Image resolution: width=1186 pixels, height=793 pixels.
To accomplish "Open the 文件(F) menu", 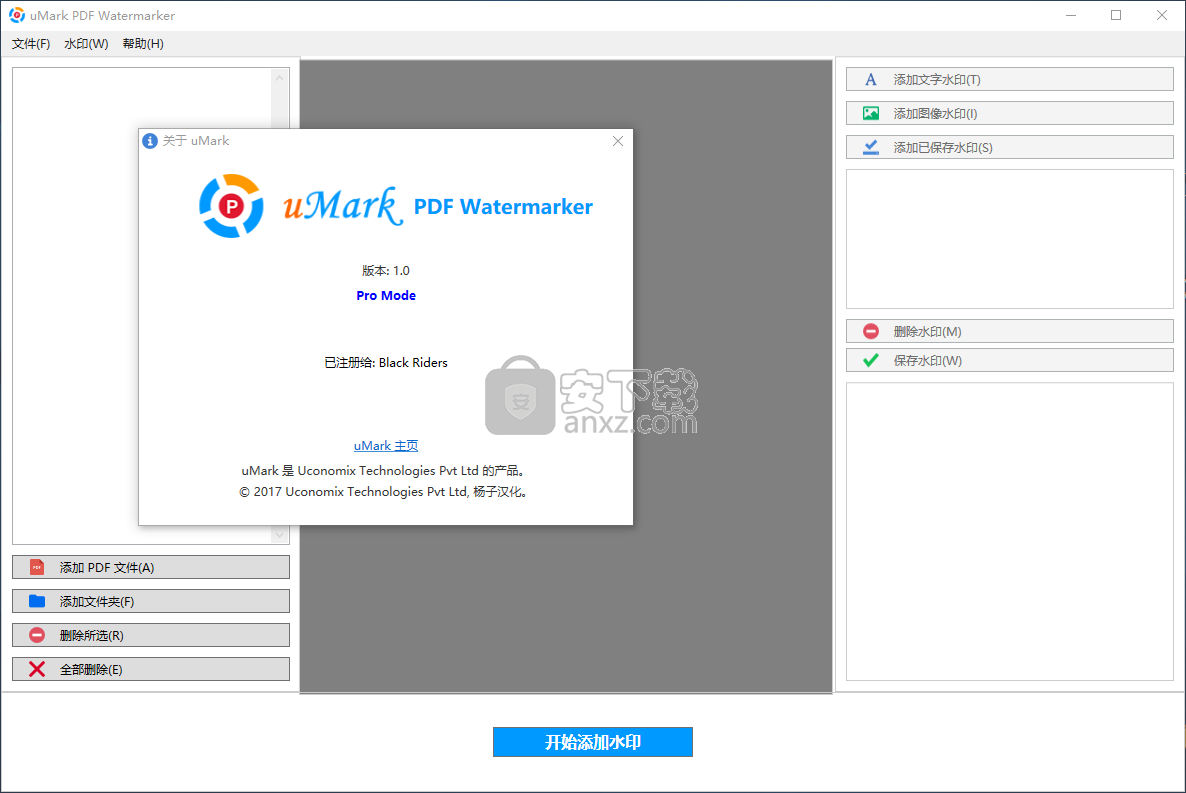I will 31,44.
